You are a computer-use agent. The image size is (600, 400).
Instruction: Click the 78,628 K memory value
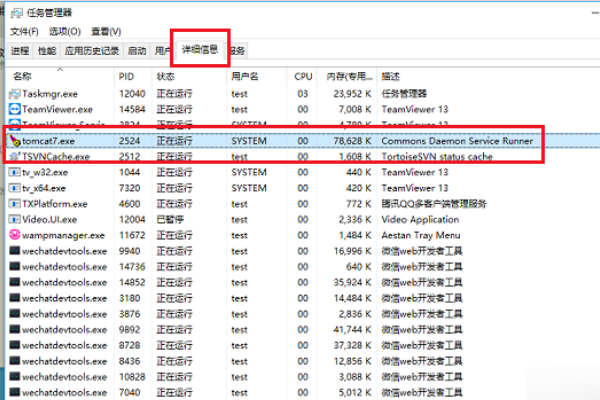tap(352, 141)
